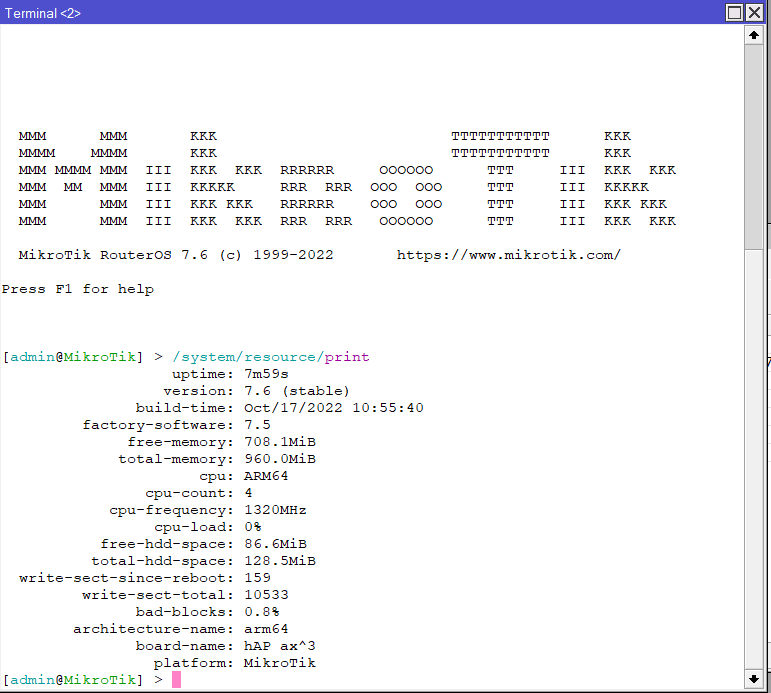Click the bad-blocks value 0.8%

[x=262, y=611]
